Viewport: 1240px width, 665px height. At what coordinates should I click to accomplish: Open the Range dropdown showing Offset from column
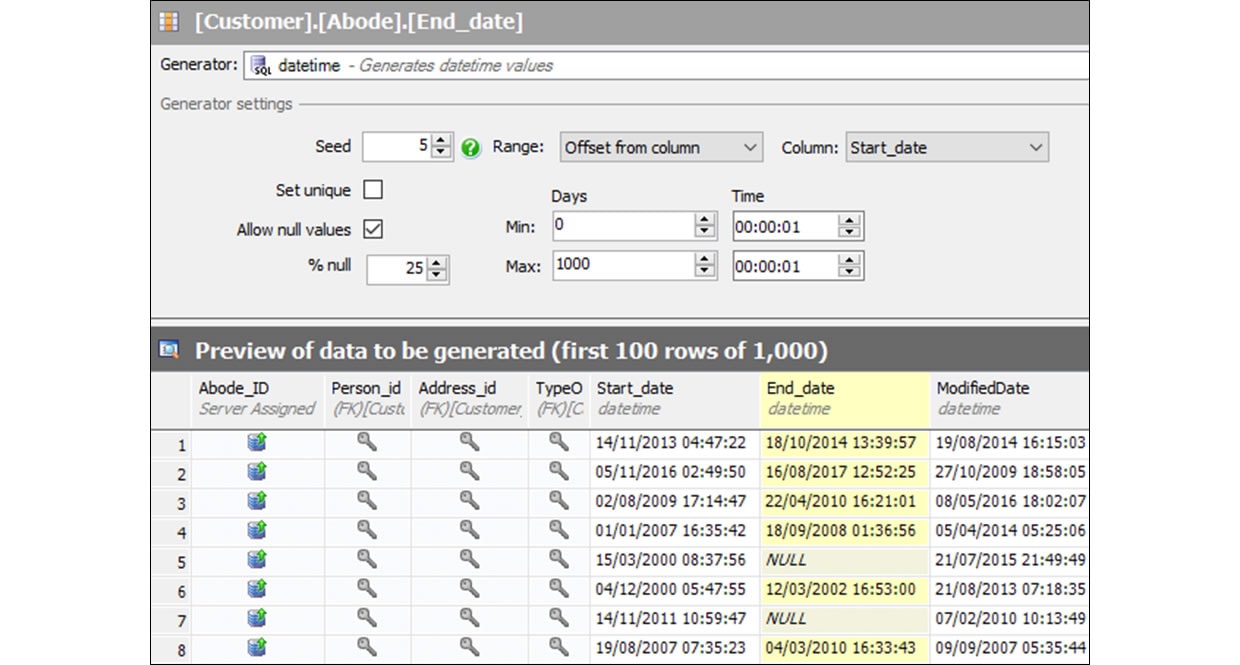pyautogui.click(x=661, y=147)
